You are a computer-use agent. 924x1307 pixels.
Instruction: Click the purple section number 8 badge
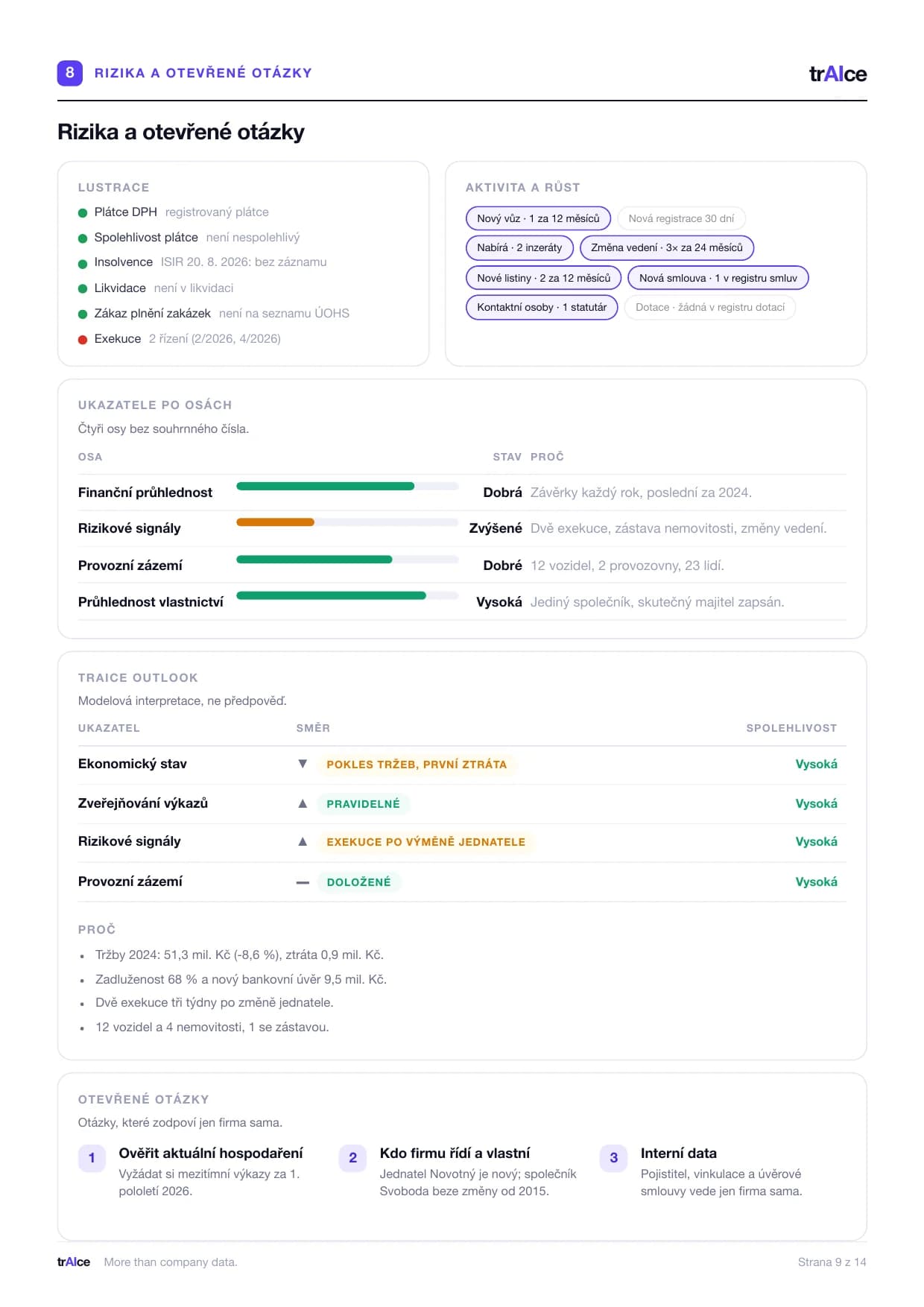tap(70, 73)
